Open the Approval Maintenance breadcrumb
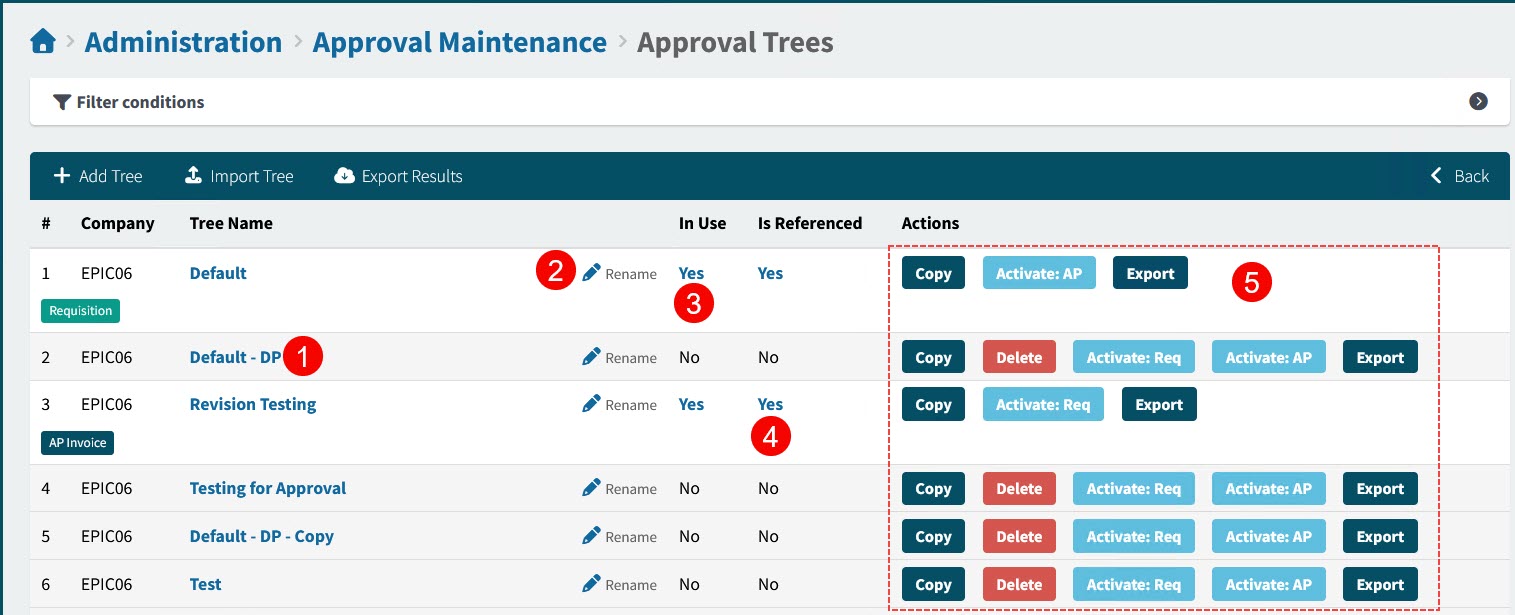 click(460, 43)
